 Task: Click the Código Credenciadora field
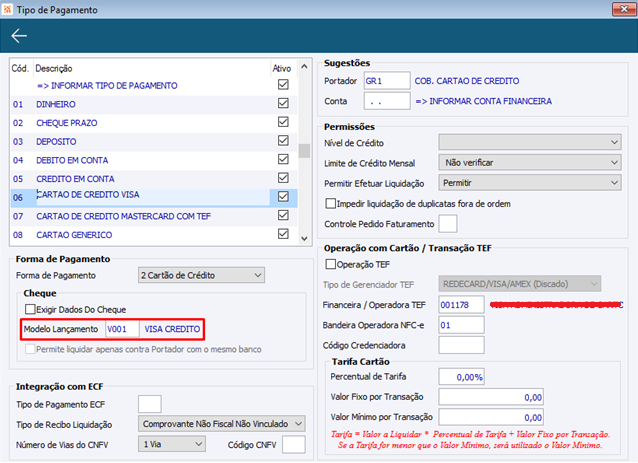coord(461,345)
